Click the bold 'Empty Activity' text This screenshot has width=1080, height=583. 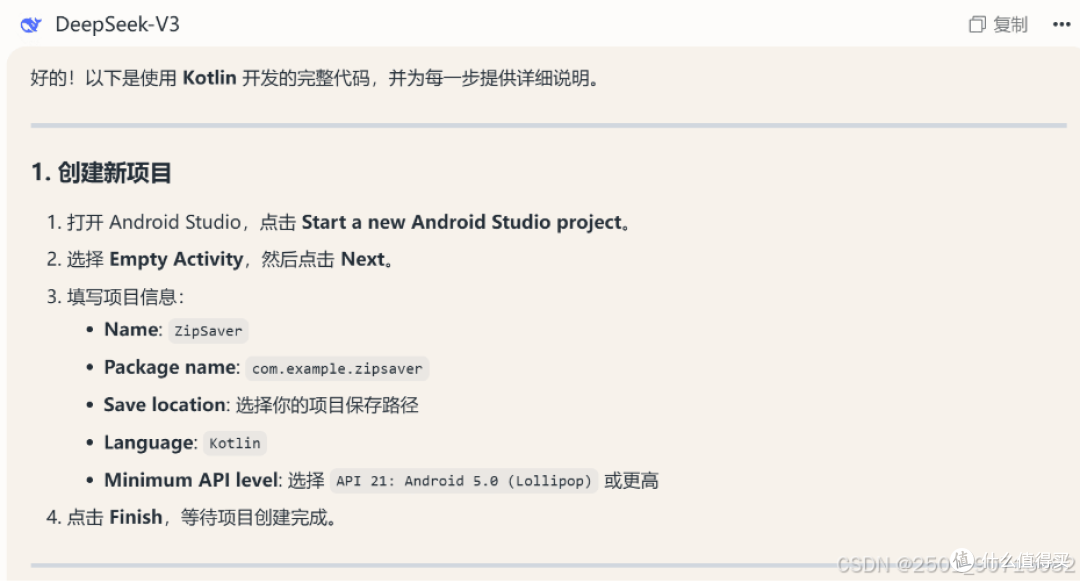click(x=176, y=259)
